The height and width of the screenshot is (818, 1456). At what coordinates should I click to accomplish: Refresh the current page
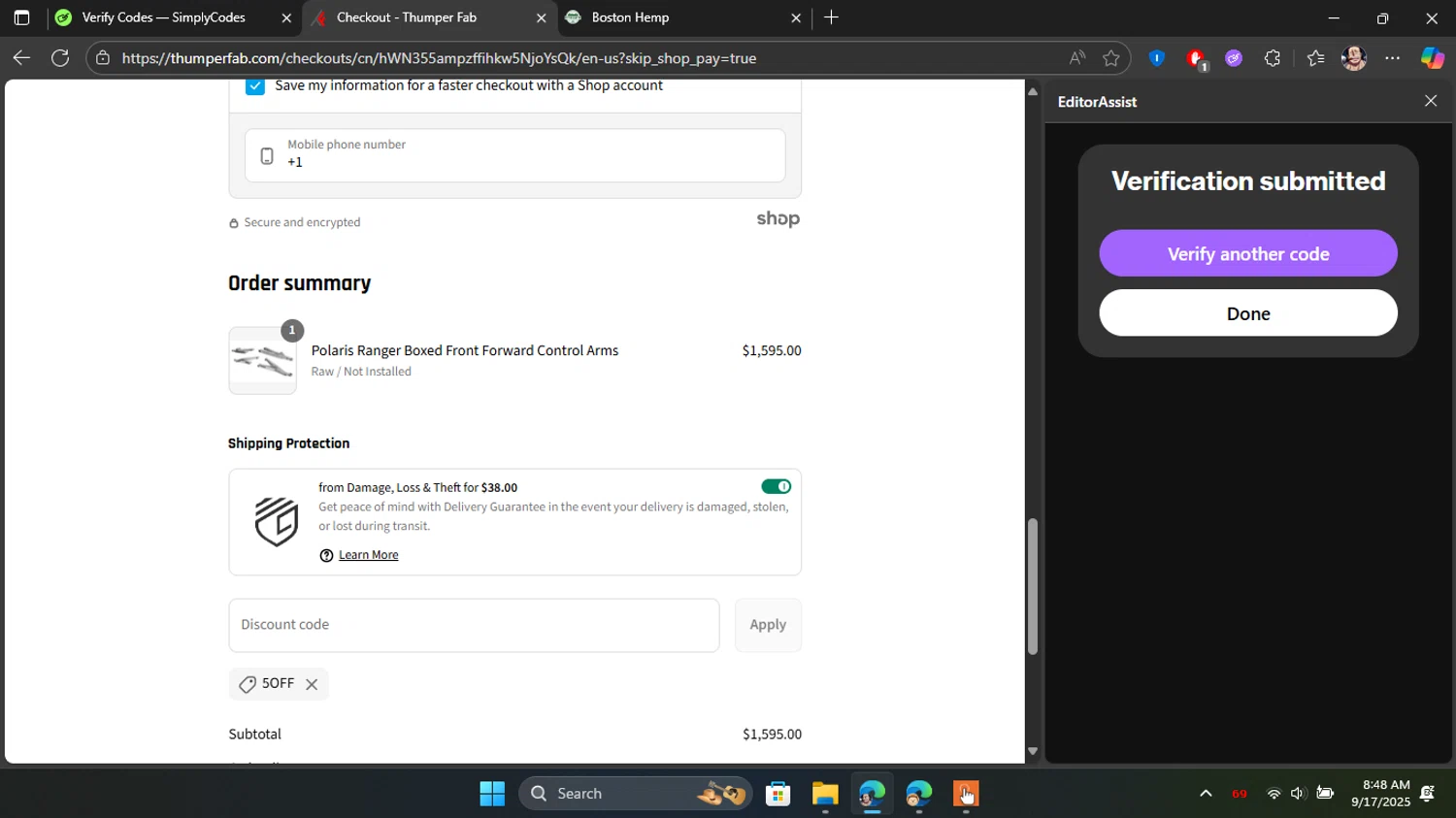point(60,58)
